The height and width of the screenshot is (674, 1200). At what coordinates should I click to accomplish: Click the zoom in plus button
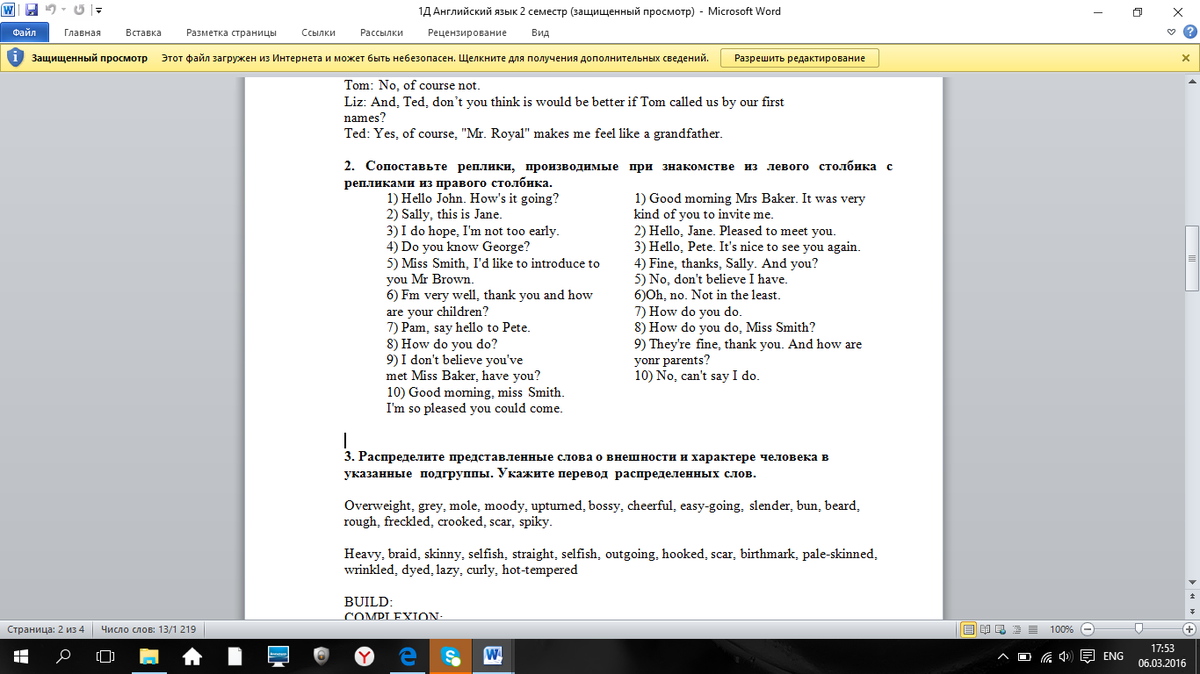[x=1188, y=630]
